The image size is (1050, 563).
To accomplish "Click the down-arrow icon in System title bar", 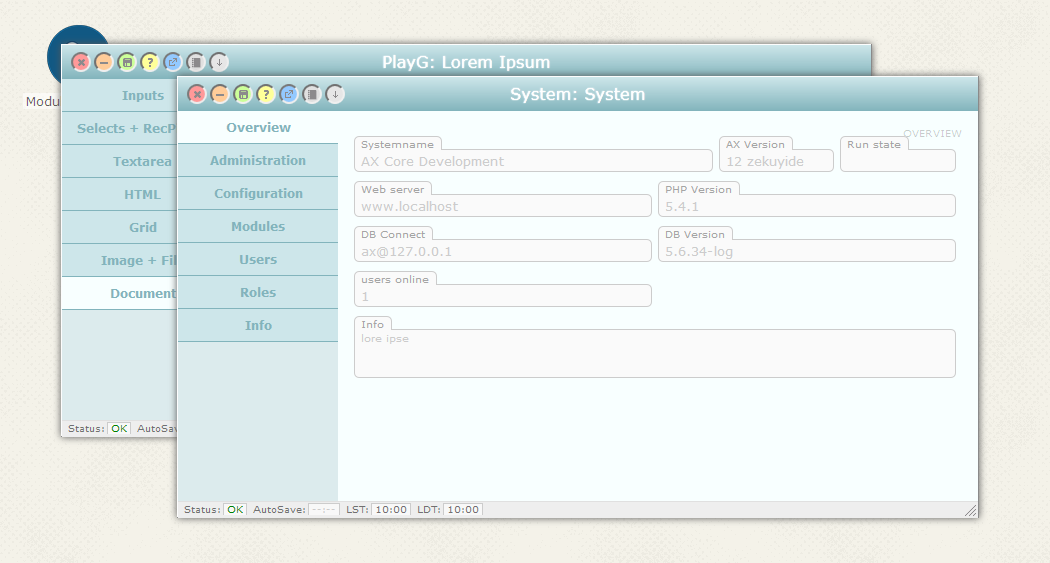I will (x=335, y=94).
